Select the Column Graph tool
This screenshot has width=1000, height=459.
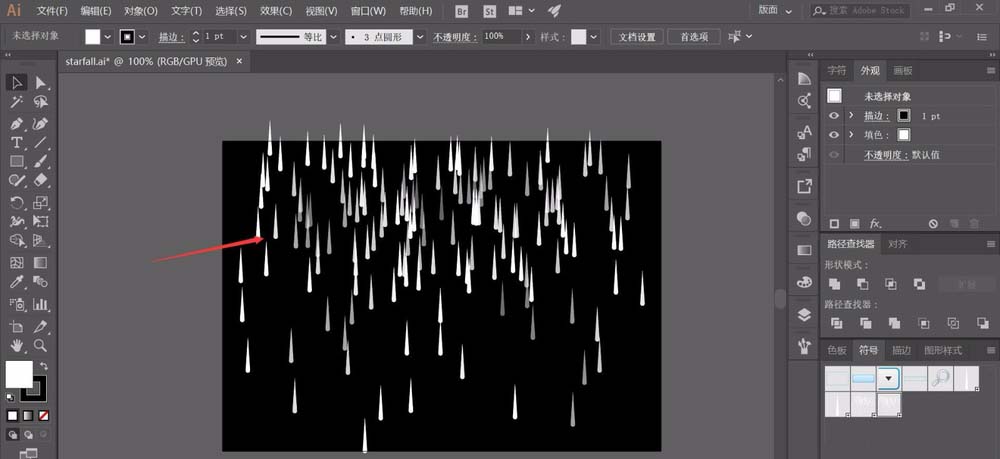point(41,304)
